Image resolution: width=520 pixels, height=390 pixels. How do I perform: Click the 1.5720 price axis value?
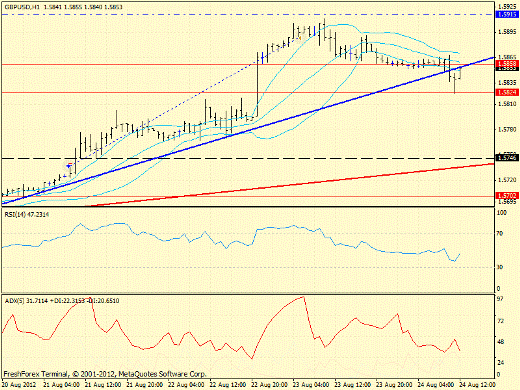tap(507, 180)
